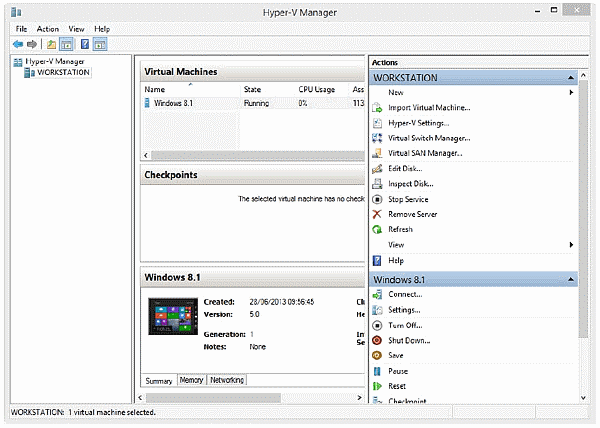Collapse the Windows 8.1 actions section
Image resolution: width=600 pixels, height=428 pixels.
569,279
